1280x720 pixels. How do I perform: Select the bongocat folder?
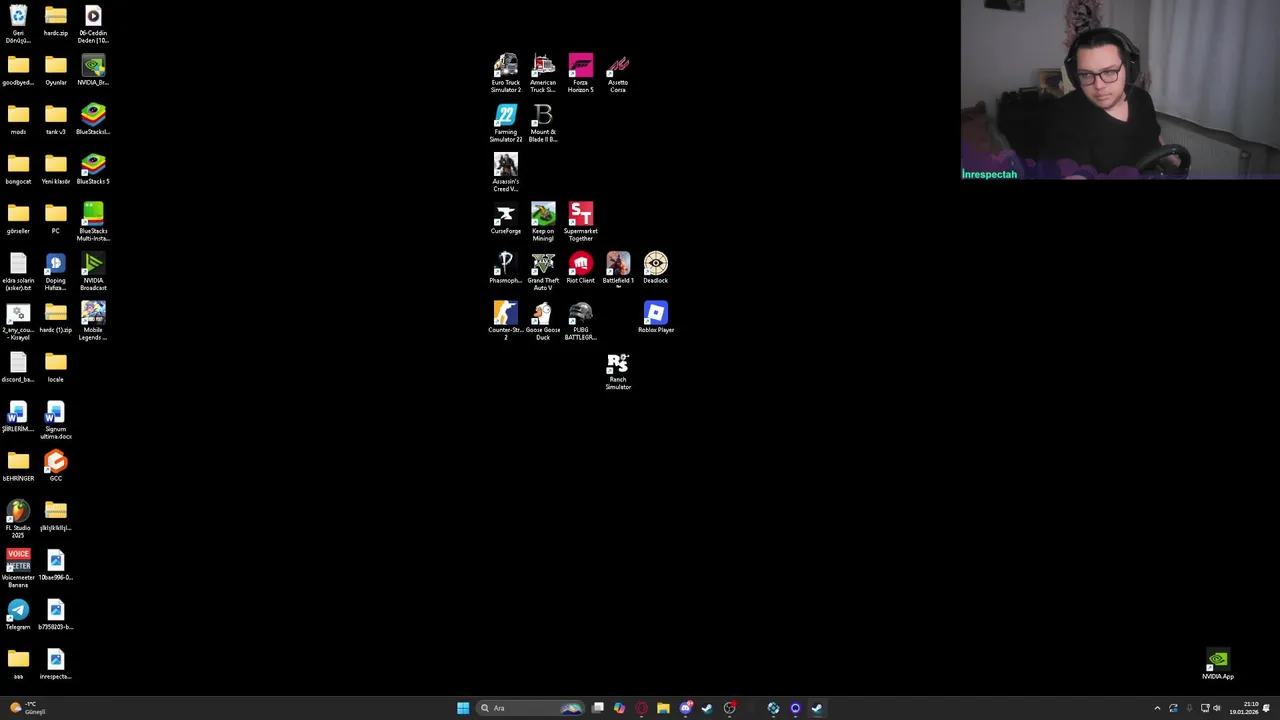pyautogui.click(x=18, y=169)
